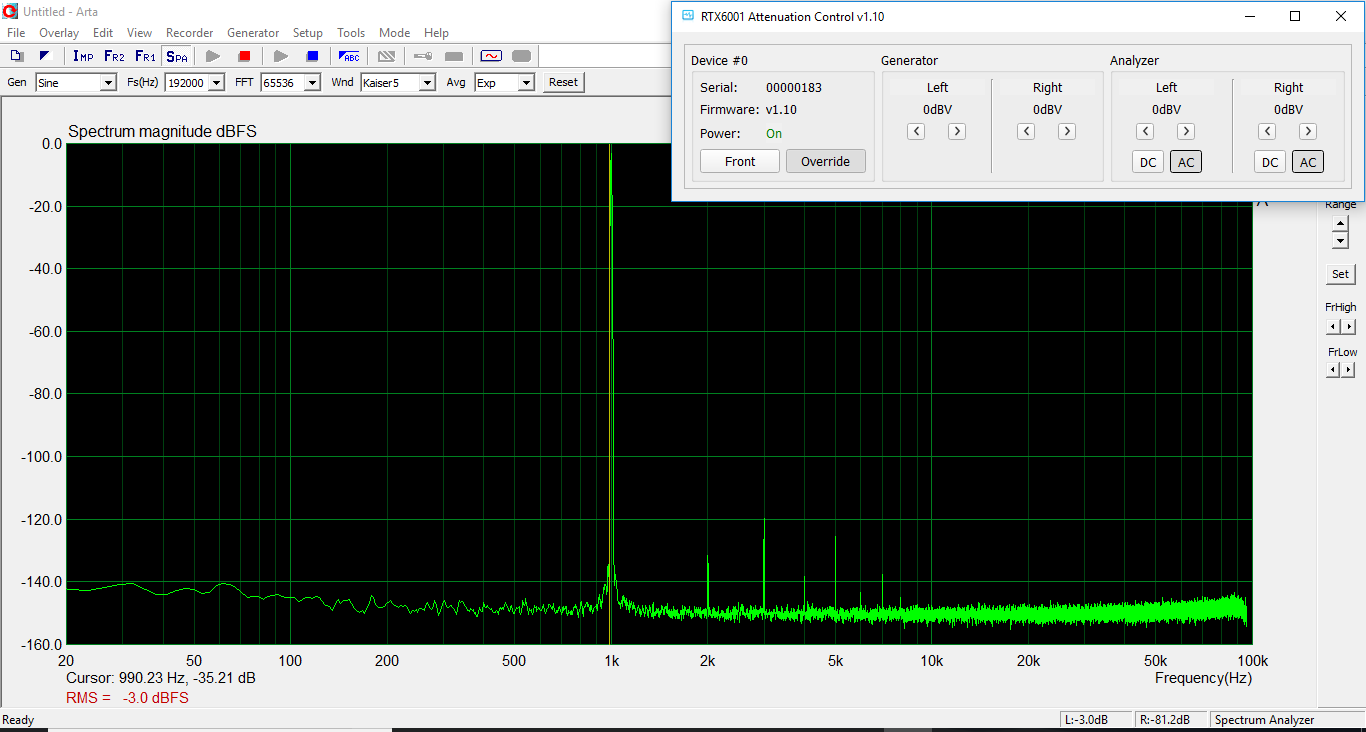
Task: Select AC coupling for Analyzer Right
Action: 1308,162
